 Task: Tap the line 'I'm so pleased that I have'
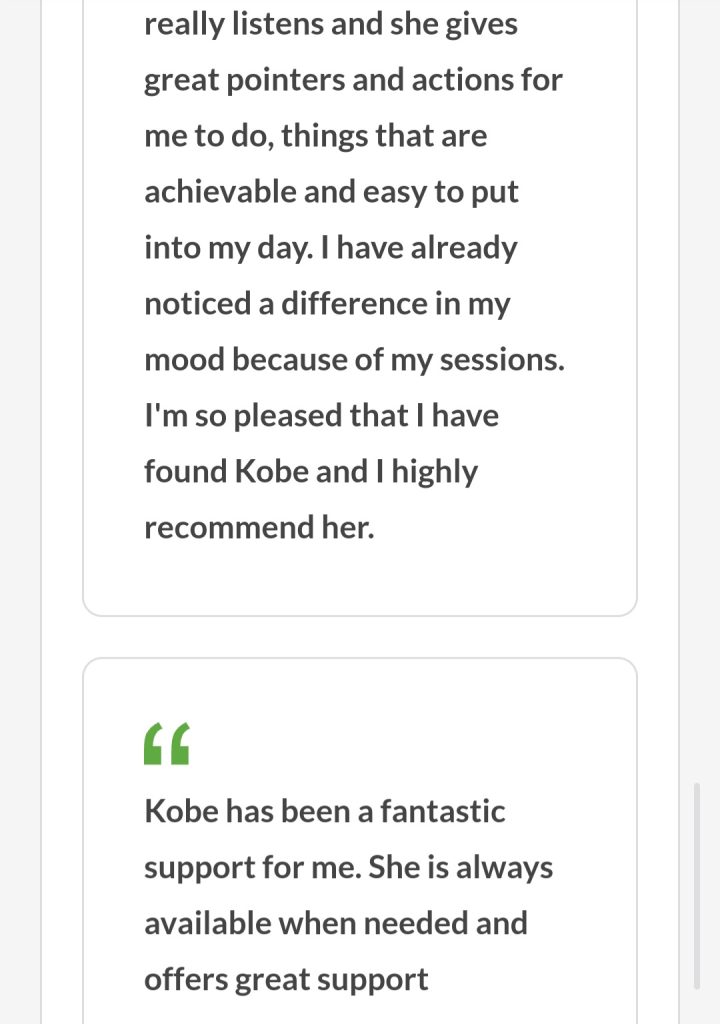[321, 416]
